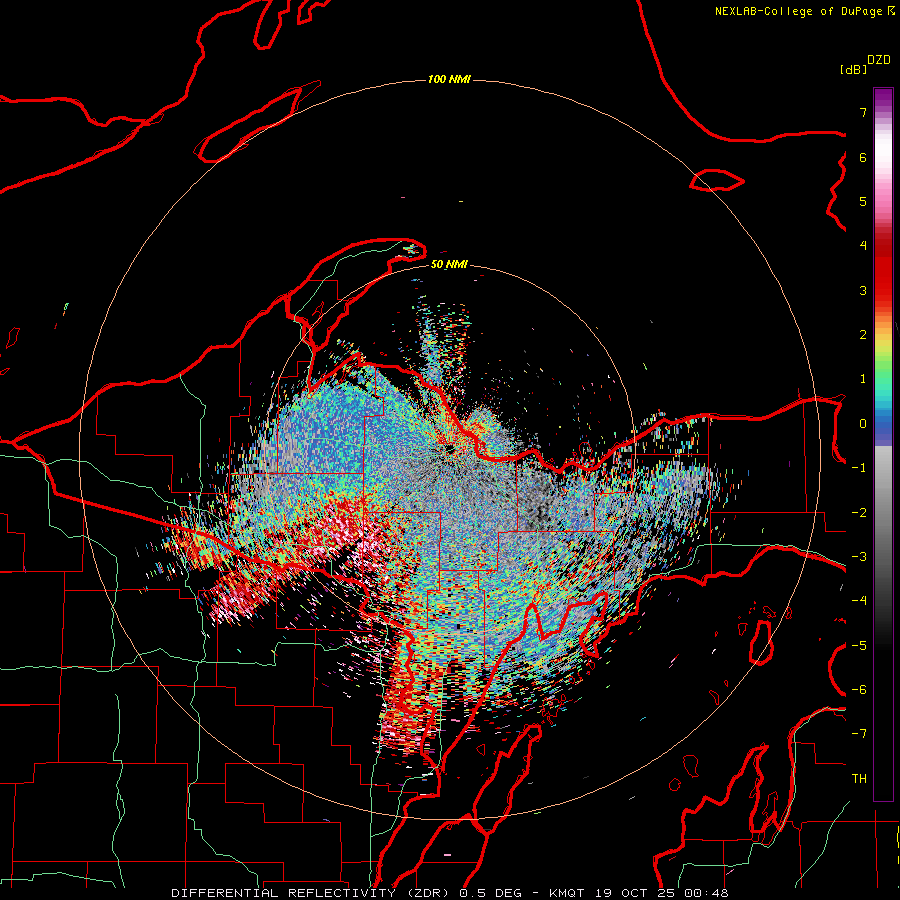Screen dimensions: 900x900
Task: Click the 'TH' label on color scale
Action: 859,778
